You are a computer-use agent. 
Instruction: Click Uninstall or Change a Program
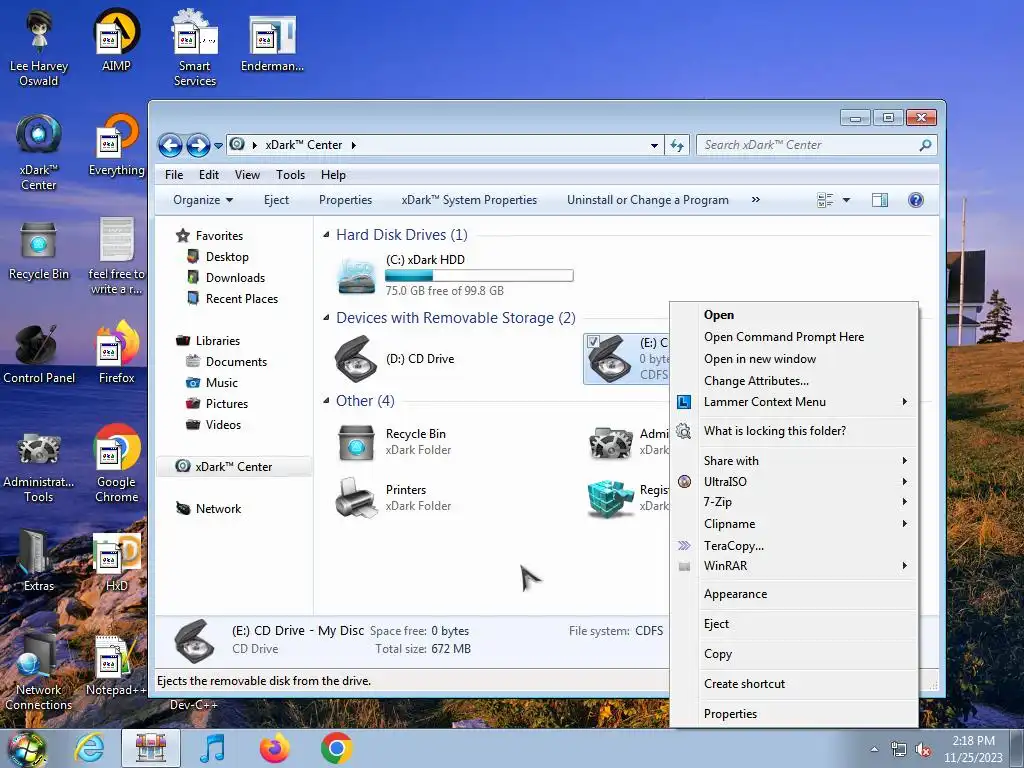point(647,200)
